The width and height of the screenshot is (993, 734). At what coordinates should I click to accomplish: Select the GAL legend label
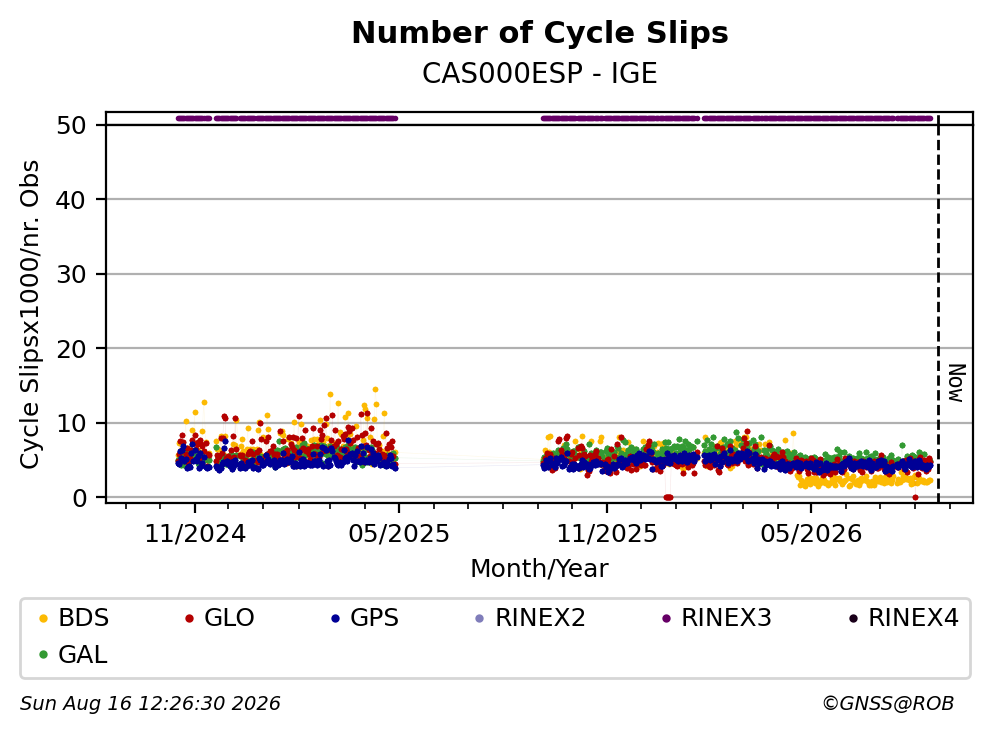(83, 655)
